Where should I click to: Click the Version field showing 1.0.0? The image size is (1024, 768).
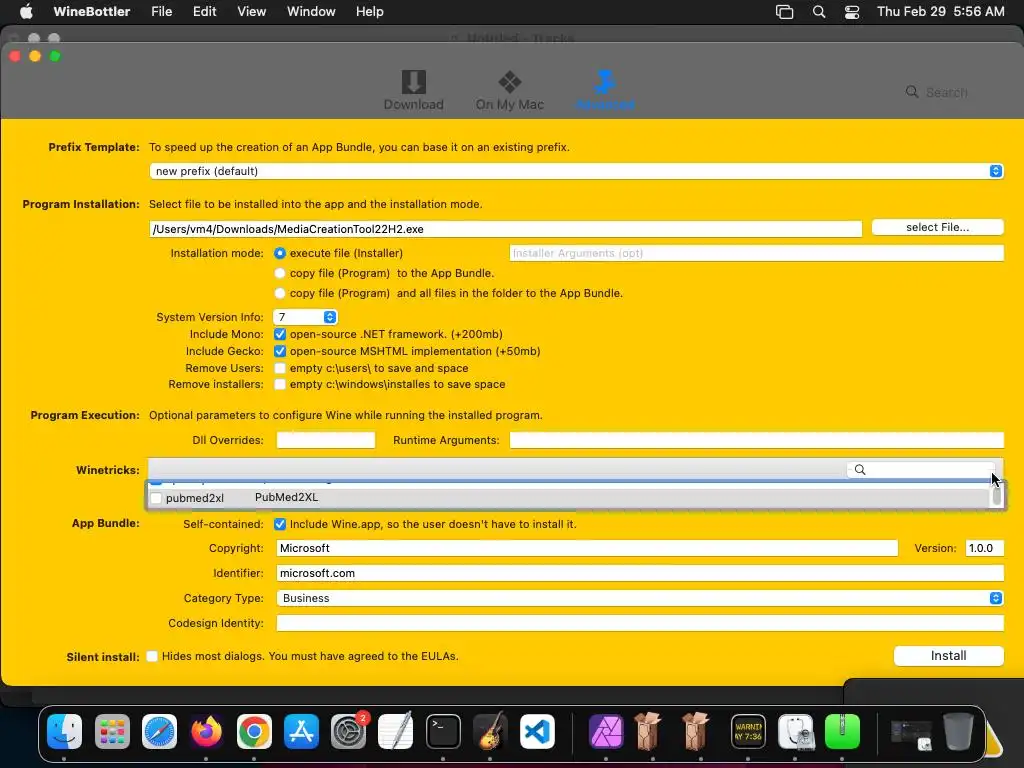984,548
